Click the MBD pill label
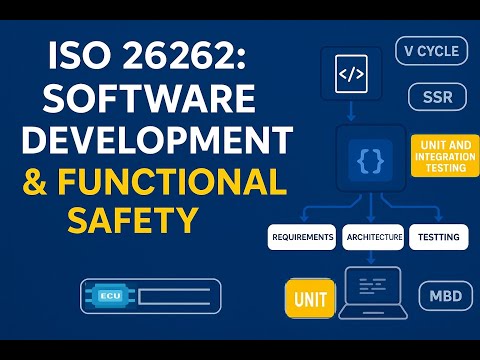The width and height of the screenshot is (480, 360). (x=446, y=296)
